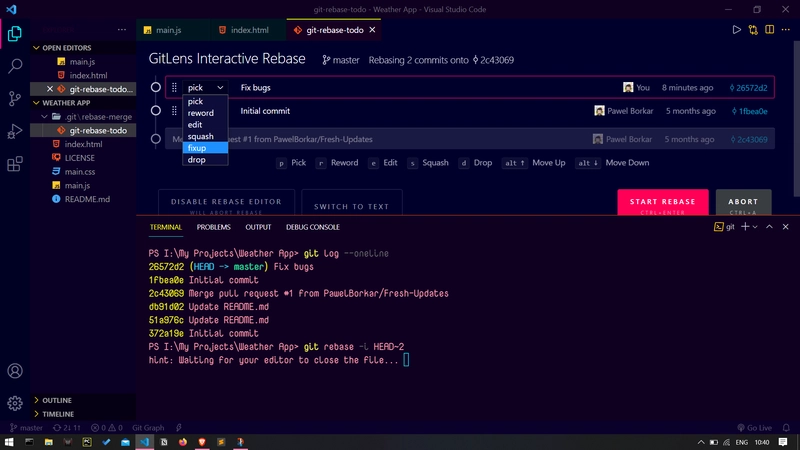
Task: Choose reword from the action dropdown list
Action: [x=205, y=113]
